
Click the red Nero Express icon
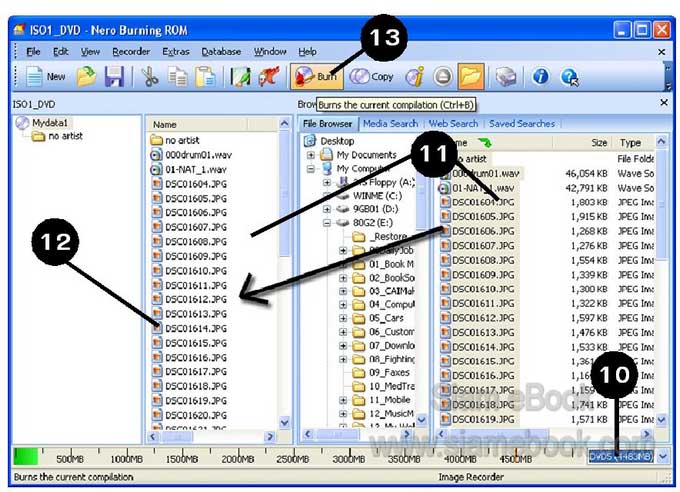(269, 77)
